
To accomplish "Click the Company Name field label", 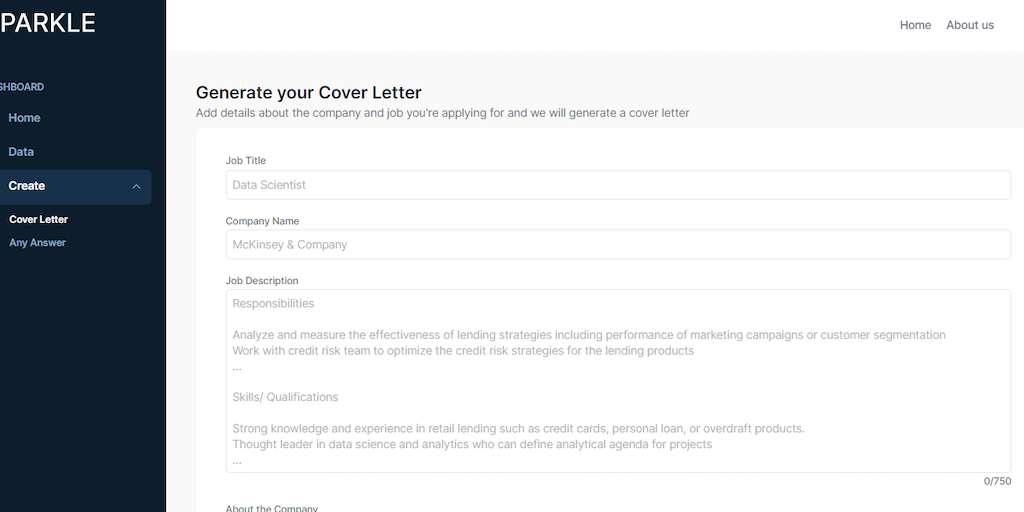I will click(x=262, y=221).
